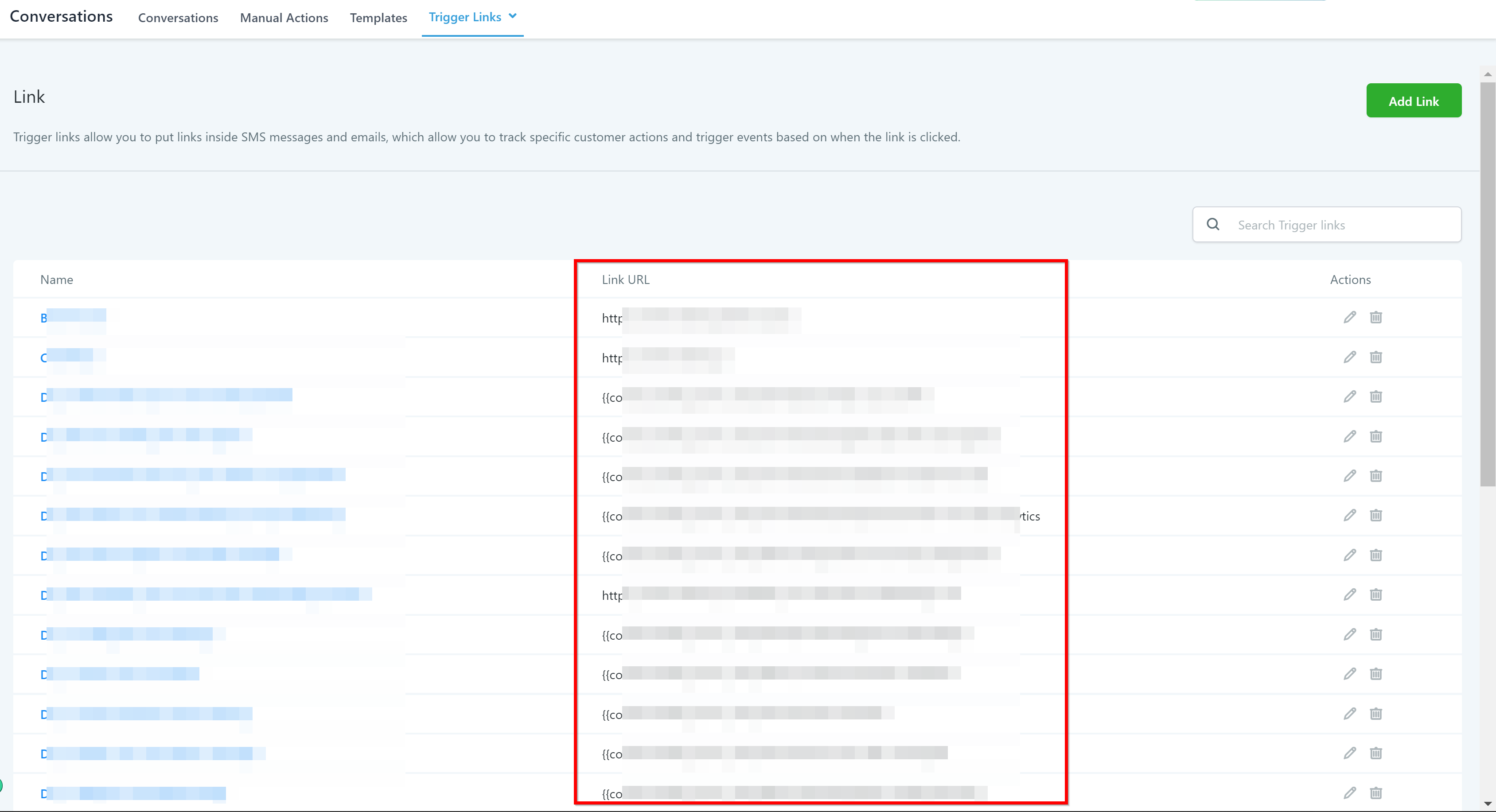Click the green Add Link button
Screen dimensions: 1496x812
1414,101
